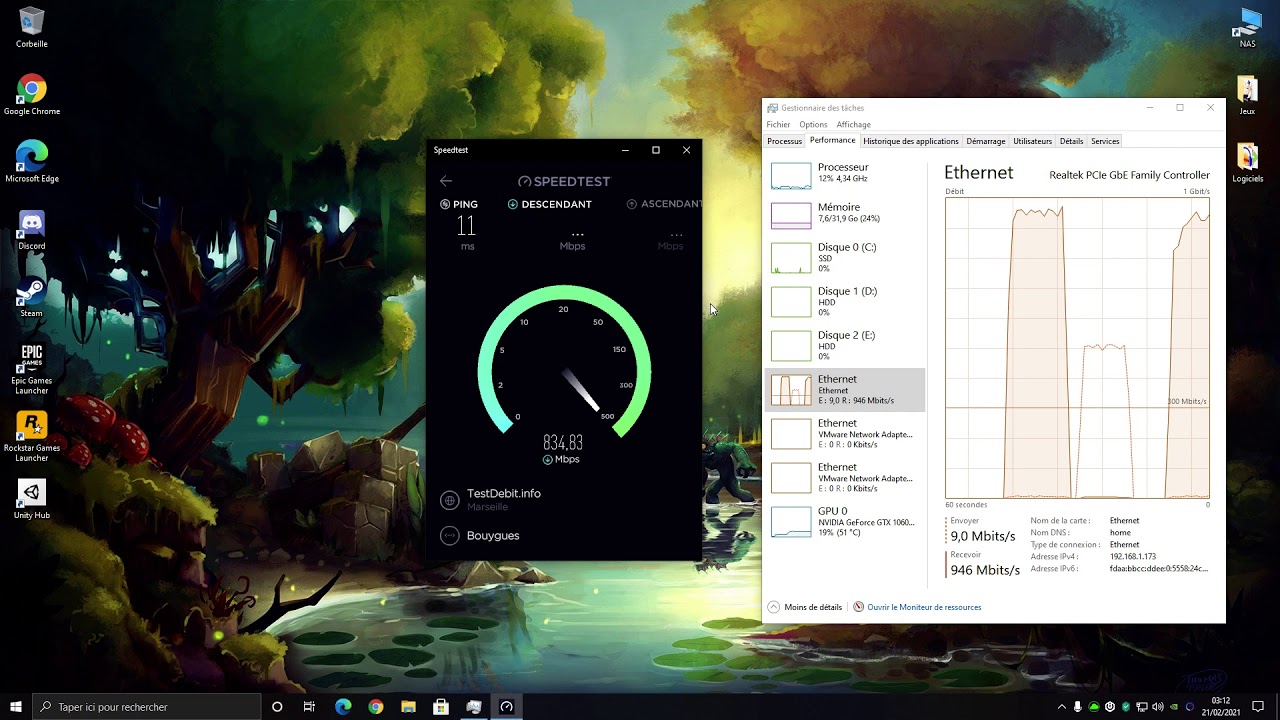Open Cortana from the taskbar circle
The height and width of the screenshot is (720, 1280).
277,707
